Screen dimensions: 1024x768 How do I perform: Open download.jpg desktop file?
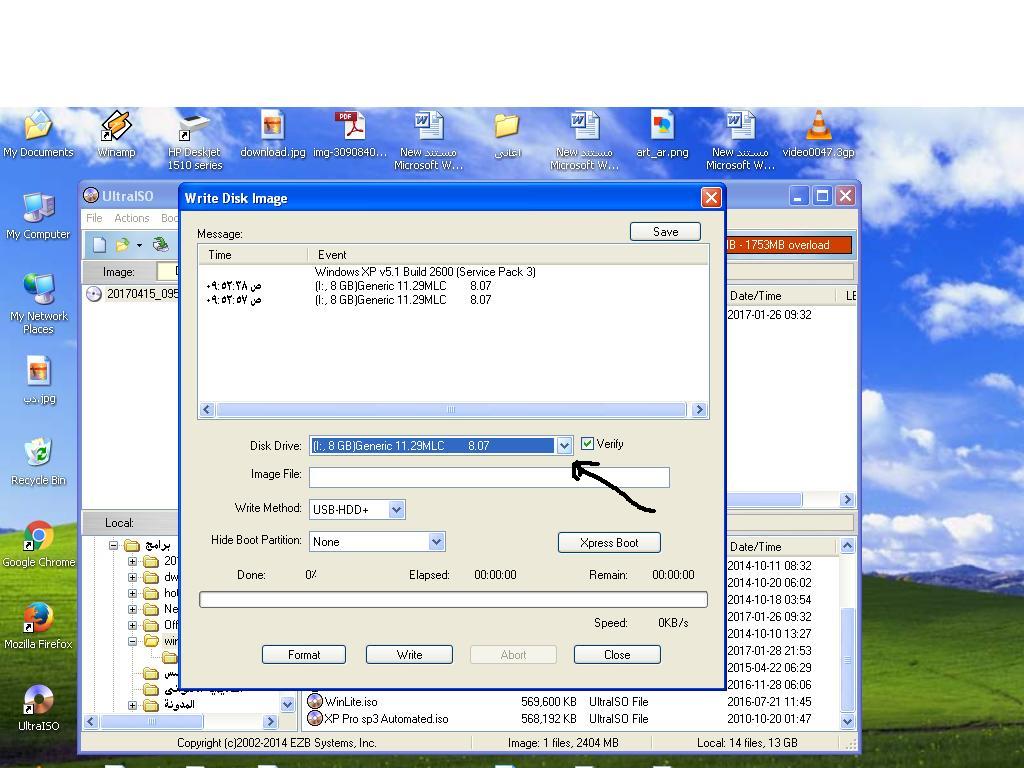[272, 134]
